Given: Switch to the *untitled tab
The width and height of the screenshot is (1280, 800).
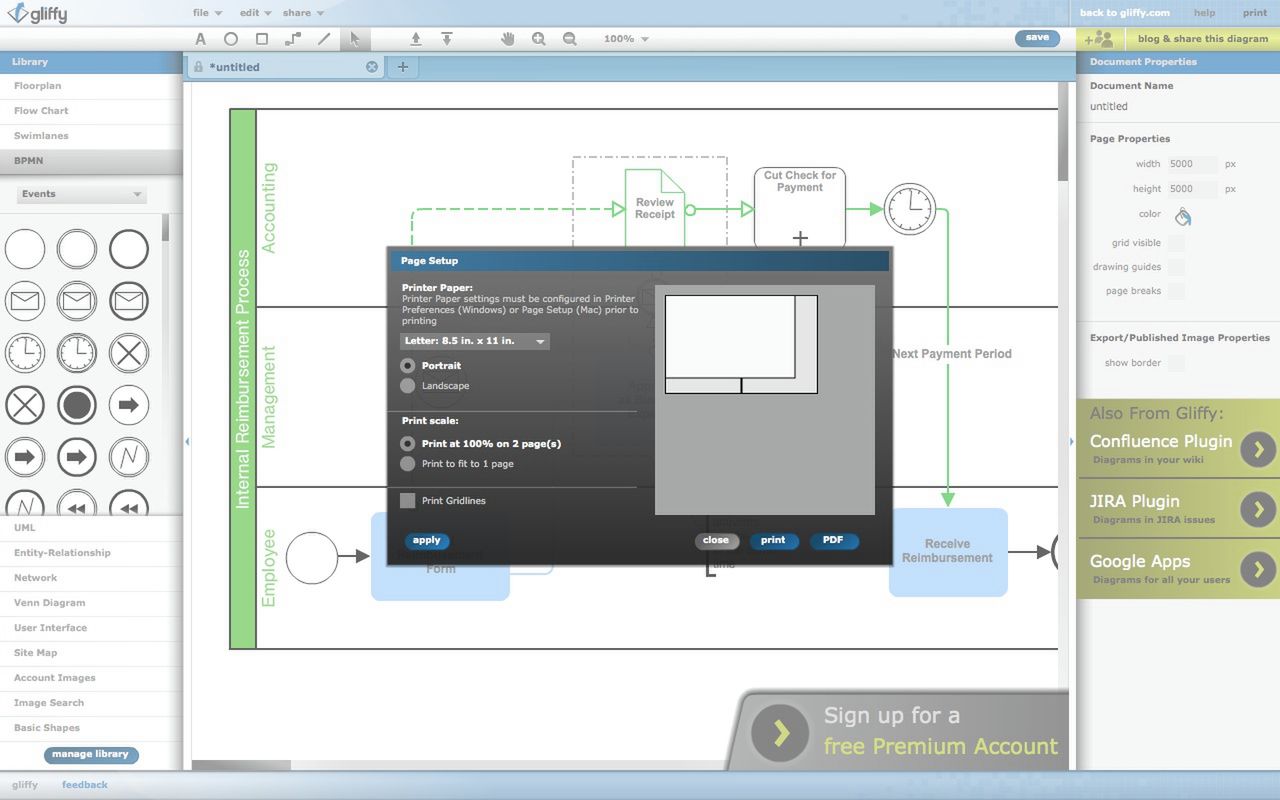Looking at the screenshot, I should tap(285, 67).
